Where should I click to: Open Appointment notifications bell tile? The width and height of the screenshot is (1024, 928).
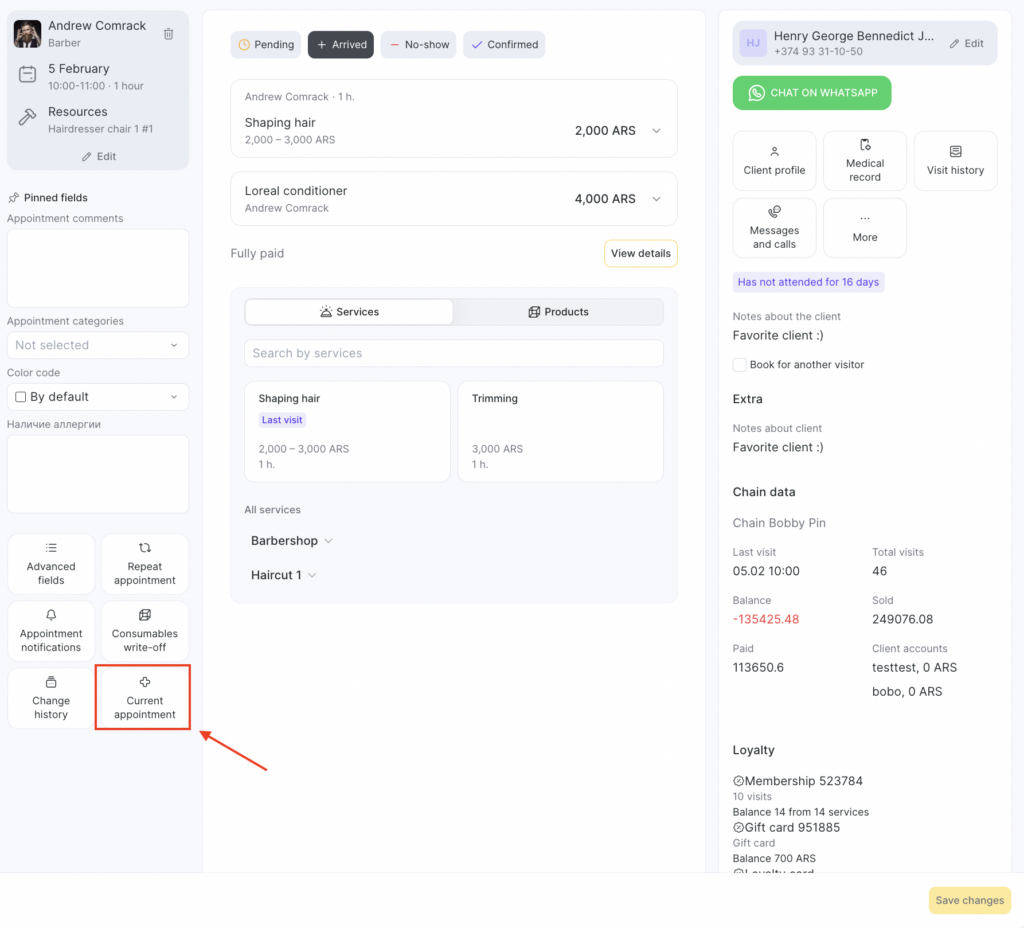[51, 631]
